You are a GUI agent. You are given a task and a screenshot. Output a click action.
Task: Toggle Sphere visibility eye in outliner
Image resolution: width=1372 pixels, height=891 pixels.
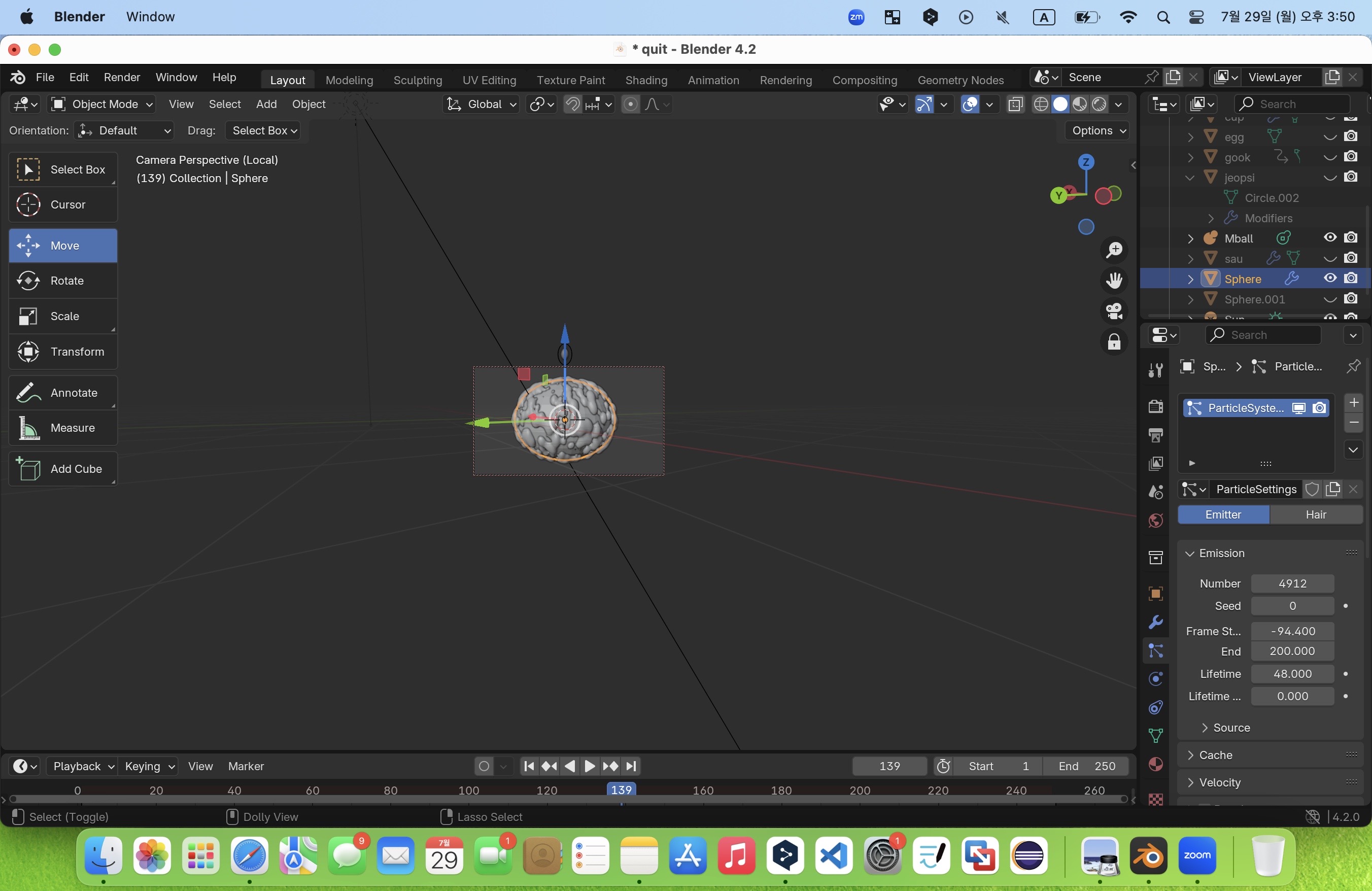coord(1330,279)
